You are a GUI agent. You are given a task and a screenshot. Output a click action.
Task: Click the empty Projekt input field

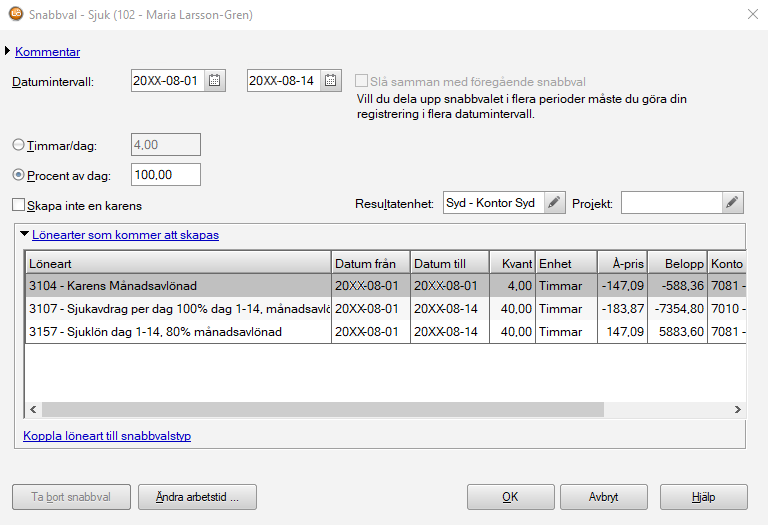(672, 202)
